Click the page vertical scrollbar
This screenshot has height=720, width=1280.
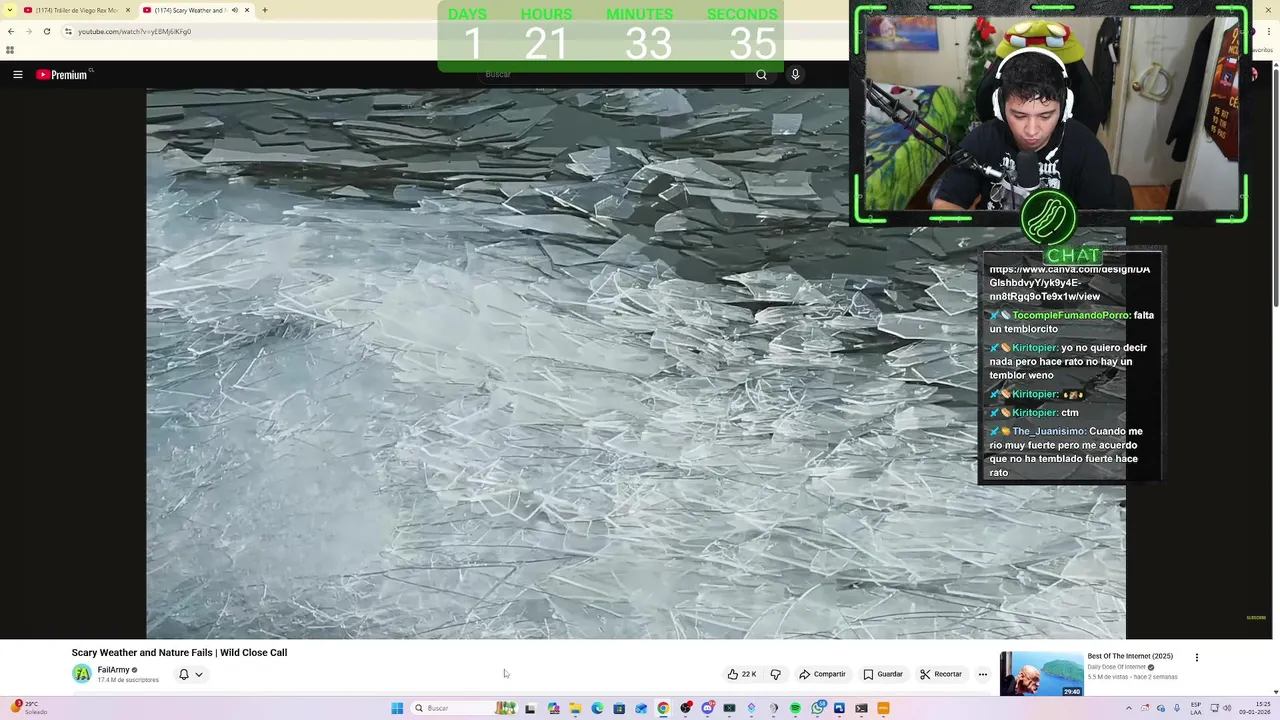(1275, 185)
